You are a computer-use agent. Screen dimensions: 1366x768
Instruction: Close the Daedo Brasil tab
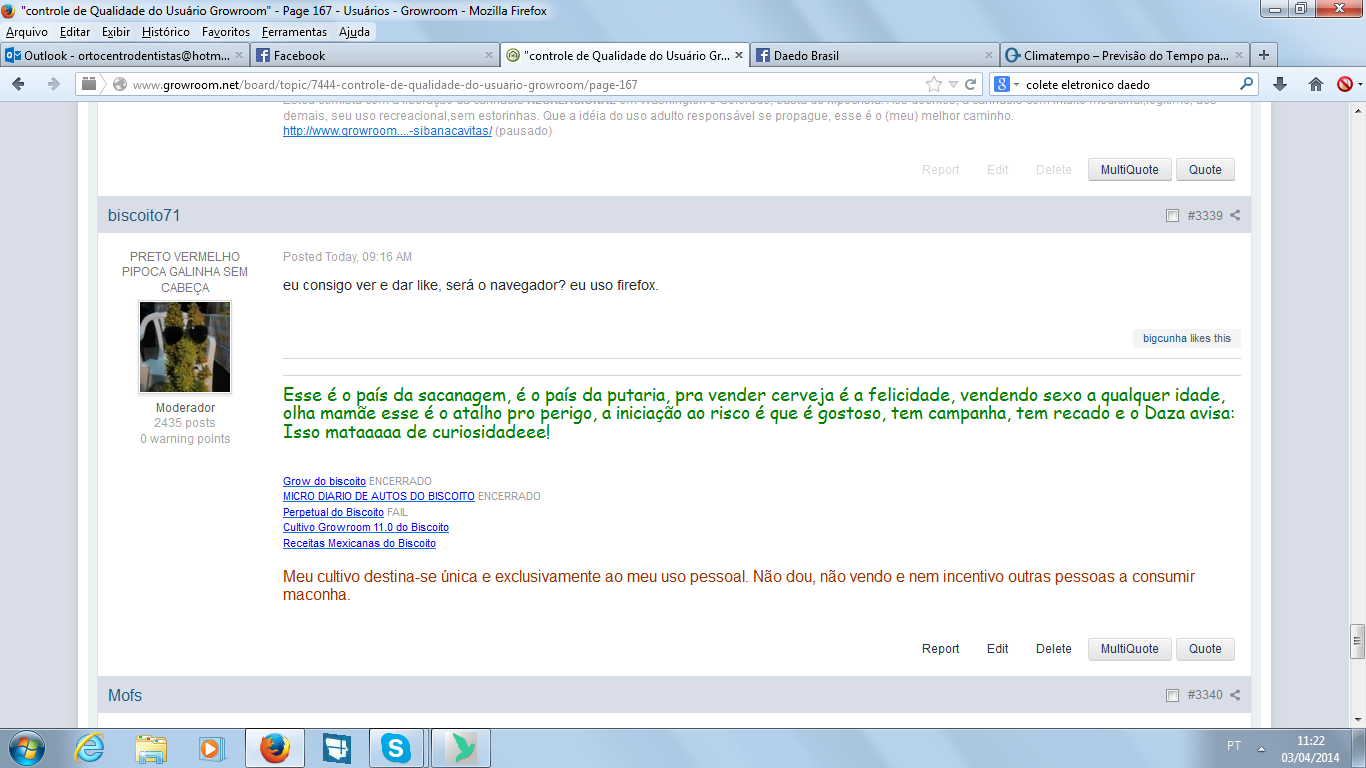pyautogui.click(x=988, y=56)
